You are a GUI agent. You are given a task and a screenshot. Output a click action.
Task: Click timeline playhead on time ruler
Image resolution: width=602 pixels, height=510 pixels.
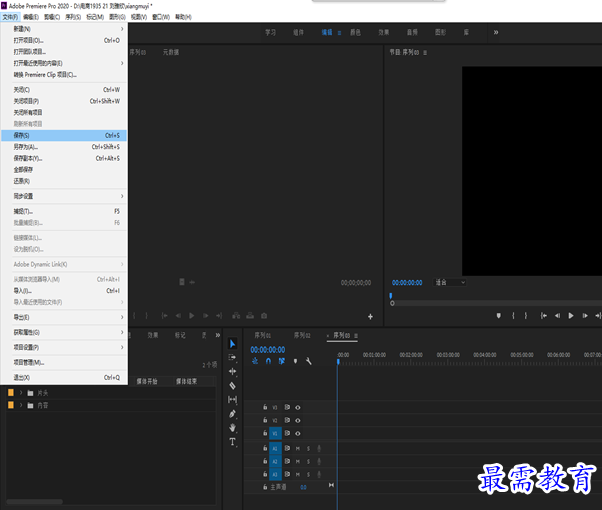338,362
